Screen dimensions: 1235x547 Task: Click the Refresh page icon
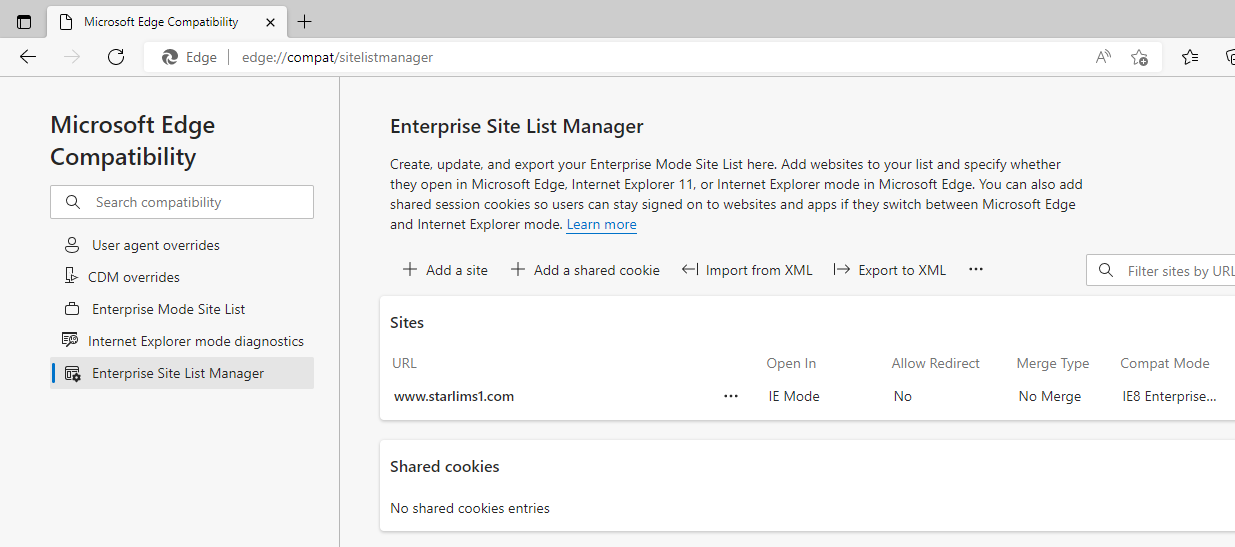tap(116, 57)
